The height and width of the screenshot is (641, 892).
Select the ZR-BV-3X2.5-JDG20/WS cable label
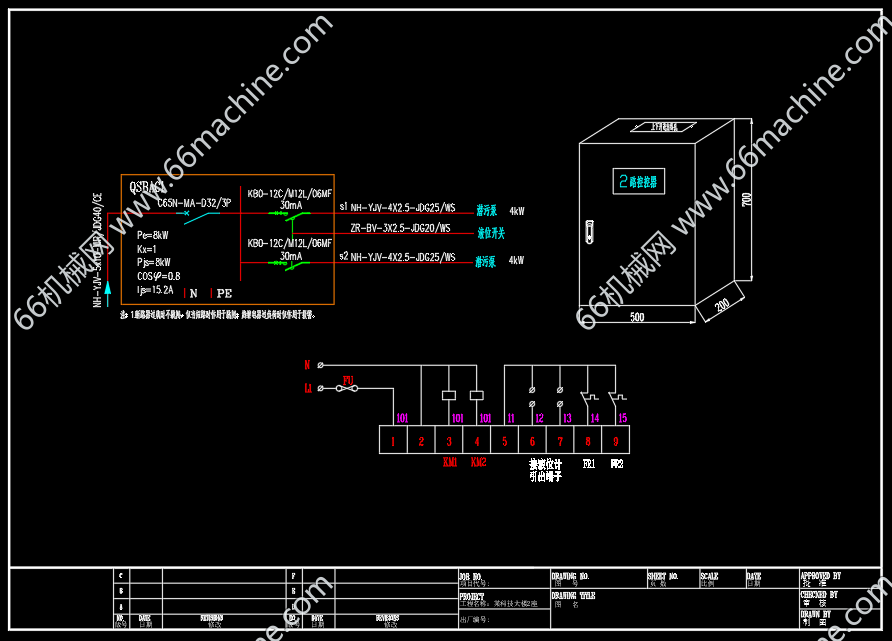[400, 229]
